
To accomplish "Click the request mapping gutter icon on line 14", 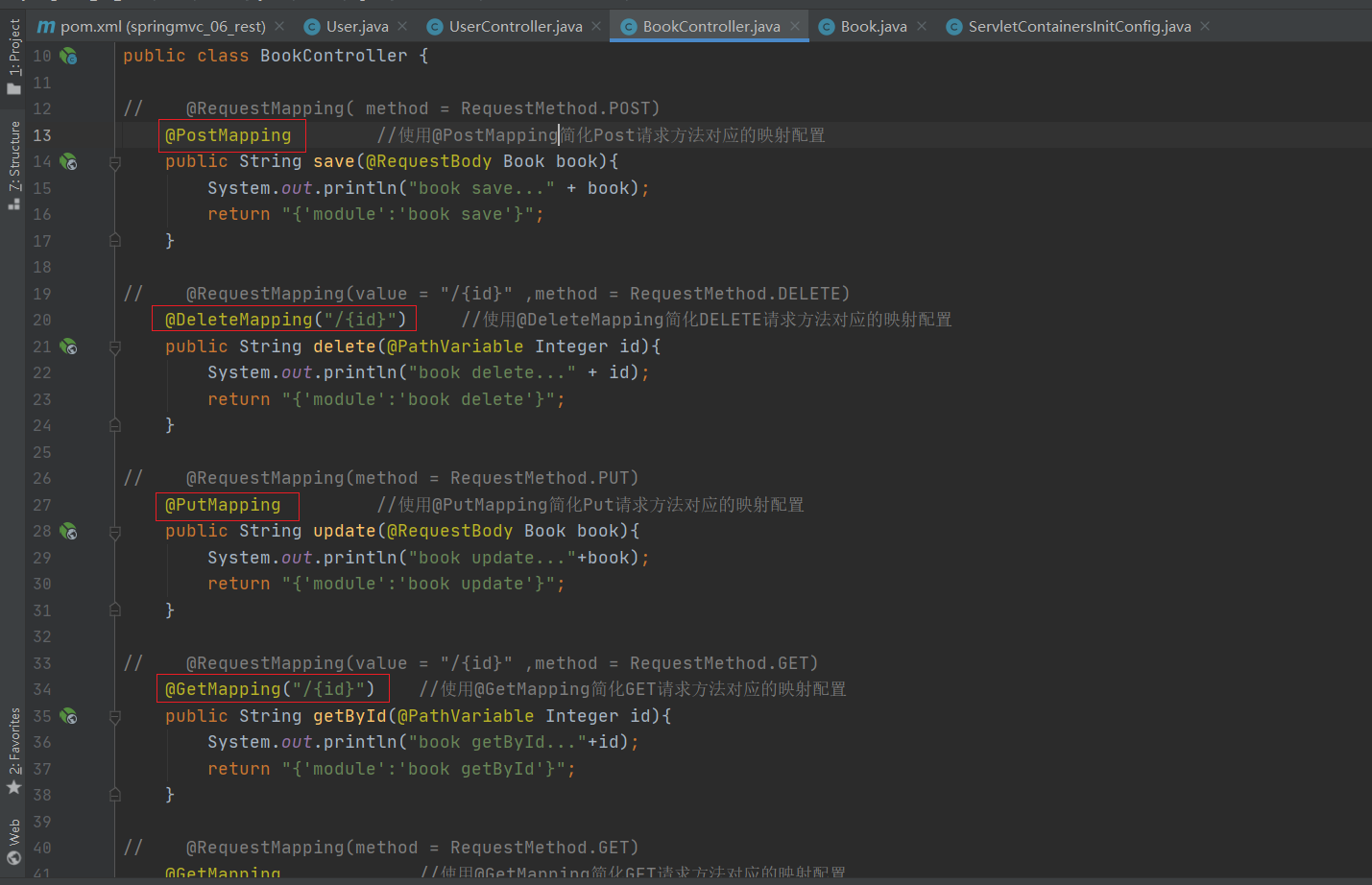I will click(x=68, y=161).
